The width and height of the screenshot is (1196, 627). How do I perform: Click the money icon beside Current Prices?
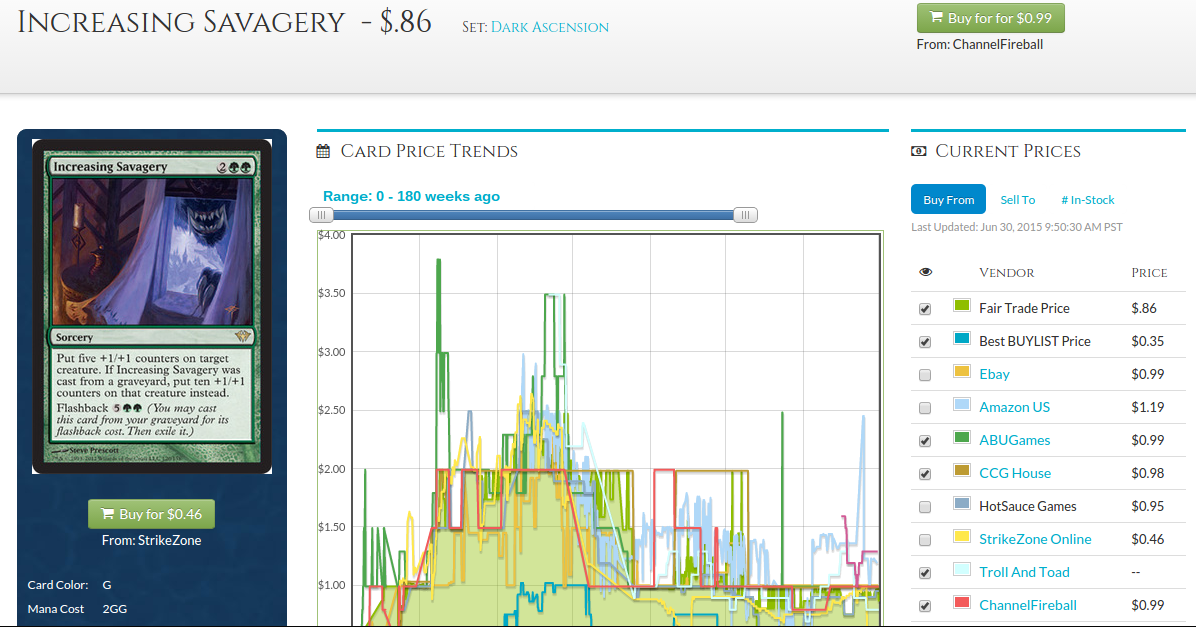(x=918, y=151)
